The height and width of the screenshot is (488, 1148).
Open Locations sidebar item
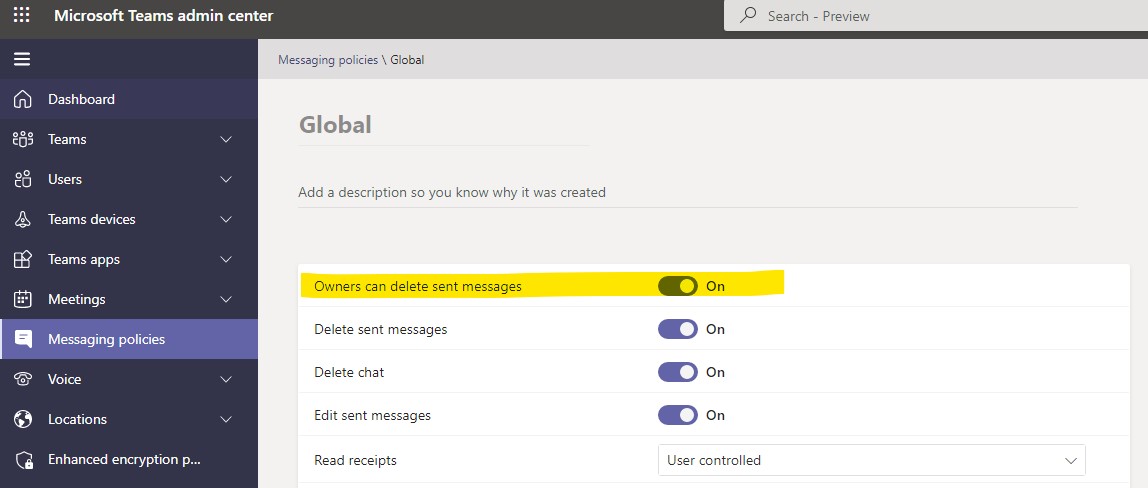129,419
